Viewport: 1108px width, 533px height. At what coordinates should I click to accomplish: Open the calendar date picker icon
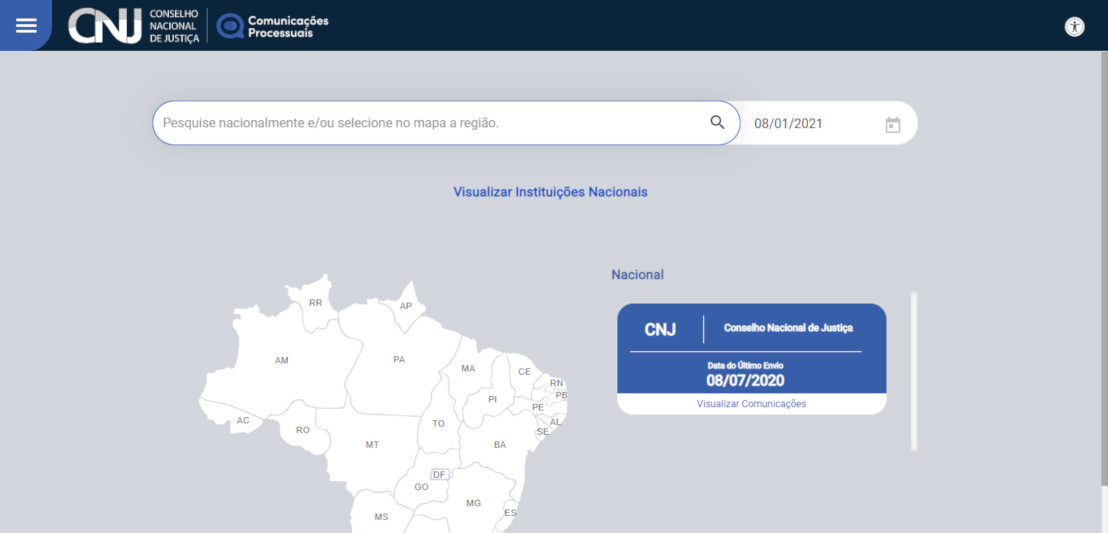(892, 124)
